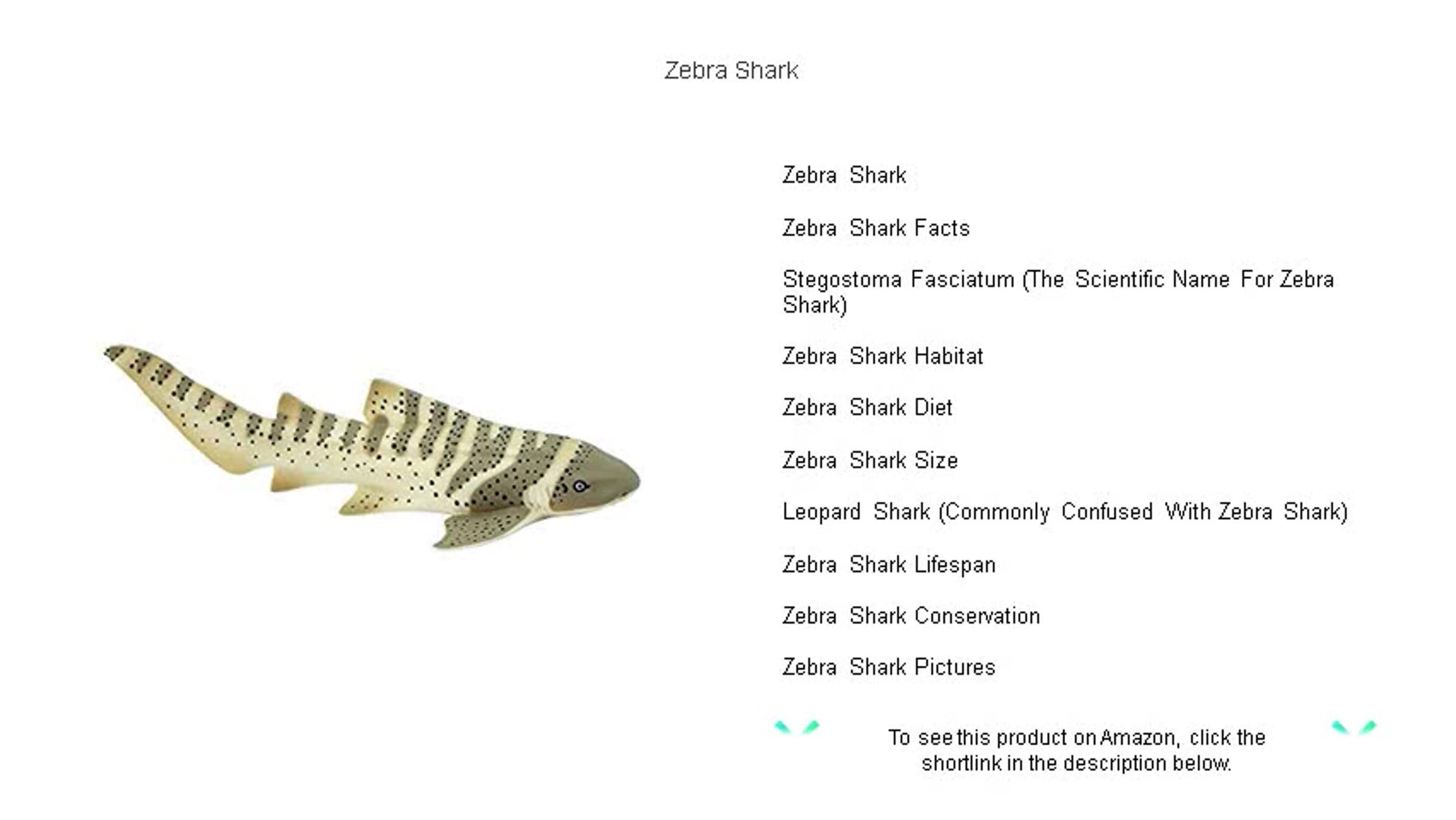
Task: Click the left teal down-arrow icon
Action: tap(797, 727)
